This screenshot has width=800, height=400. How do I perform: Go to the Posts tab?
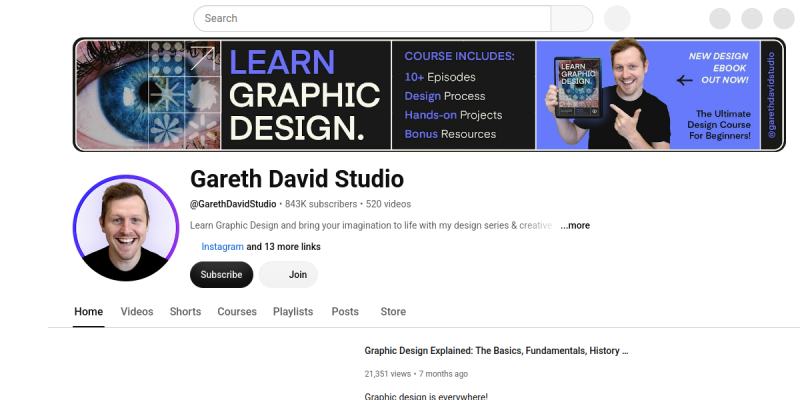click(x=345, y=312)
